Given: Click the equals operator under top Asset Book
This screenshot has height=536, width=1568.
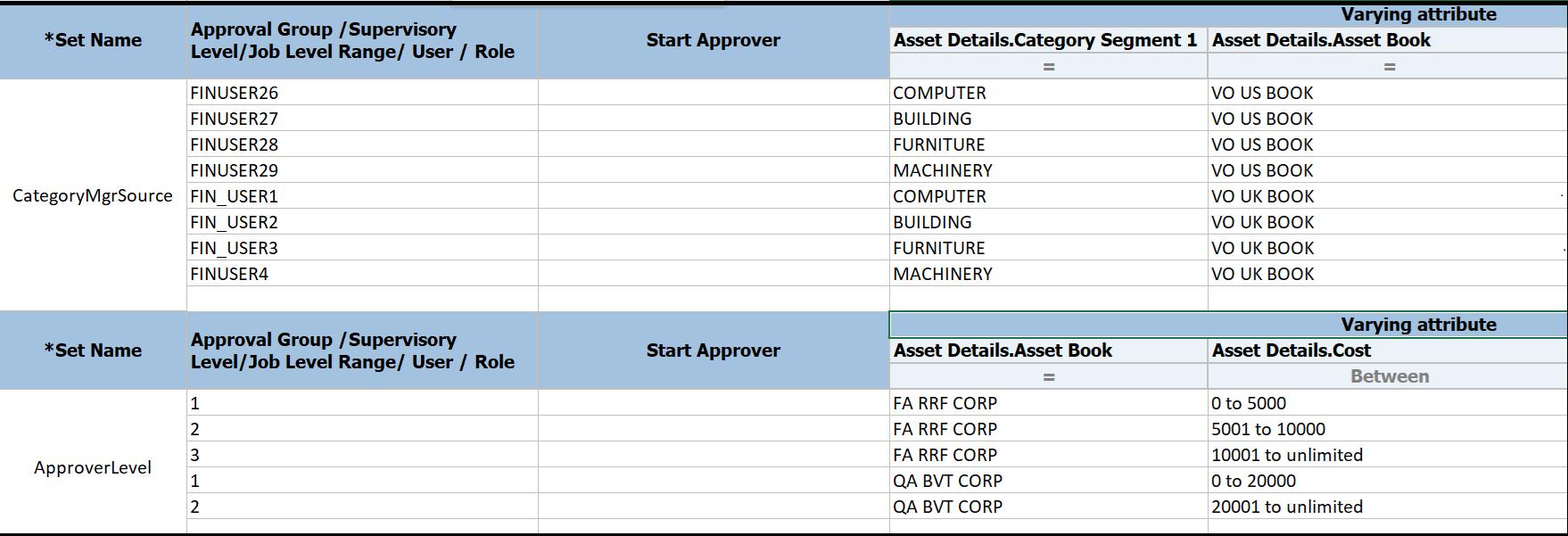Looking at the screenshot, I should pyautogui.click(x=1388, y=67).
